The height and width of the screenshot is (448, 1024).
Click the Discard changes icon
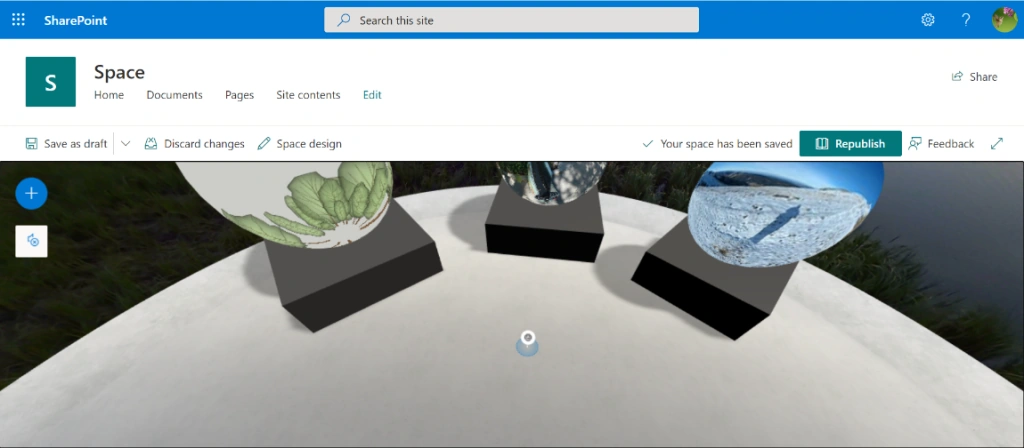pyautogui.click(x=151, y=144)
